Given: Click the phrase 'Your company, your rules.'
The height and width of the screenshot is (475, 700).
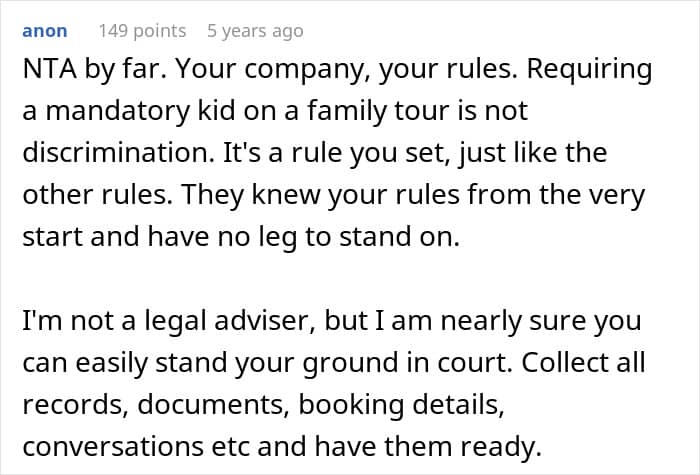Looking at the screenshot, I should (346, 70).
